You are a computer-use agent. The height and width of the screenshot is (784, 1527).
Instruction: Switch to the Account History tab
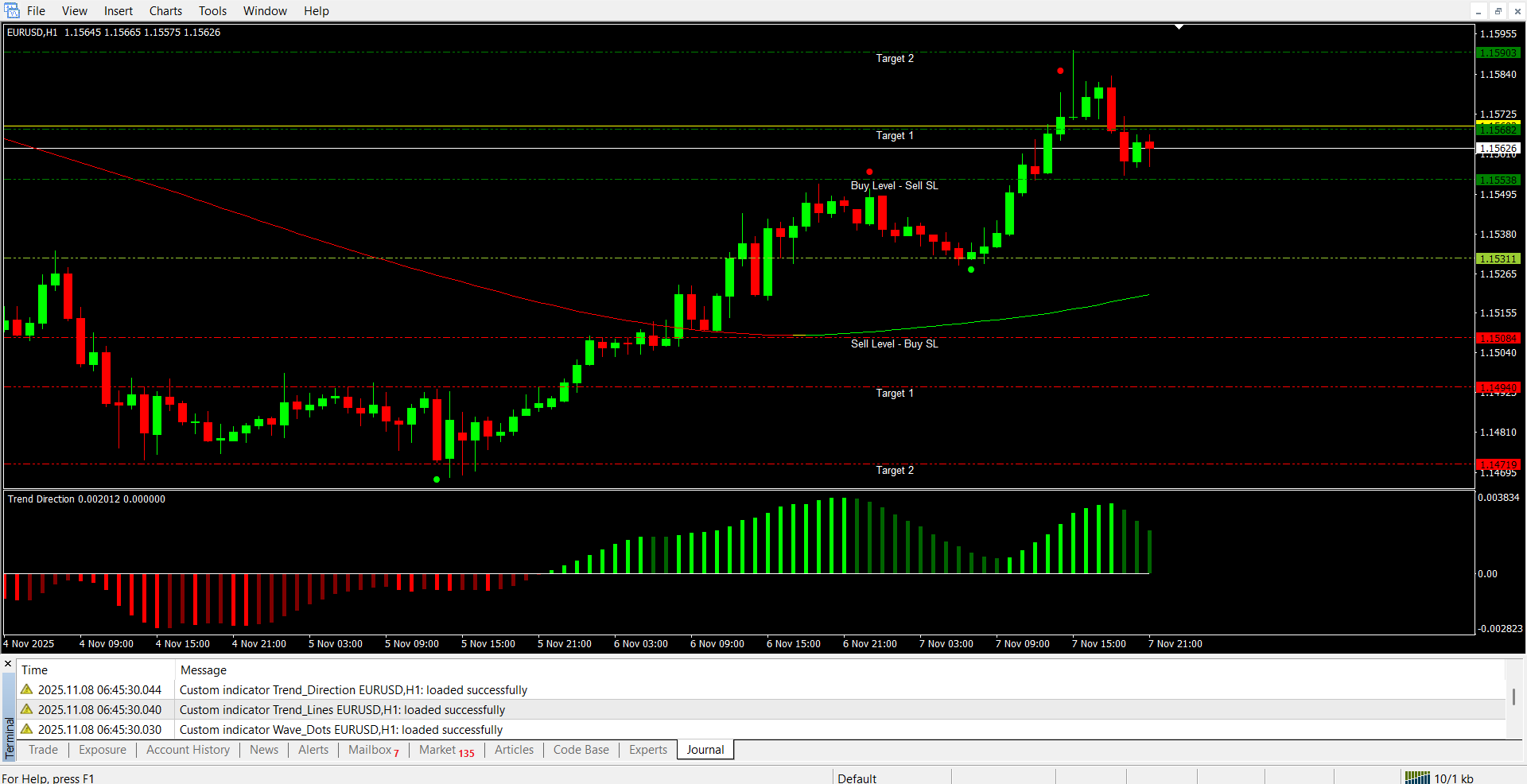[x=188, y=750]
